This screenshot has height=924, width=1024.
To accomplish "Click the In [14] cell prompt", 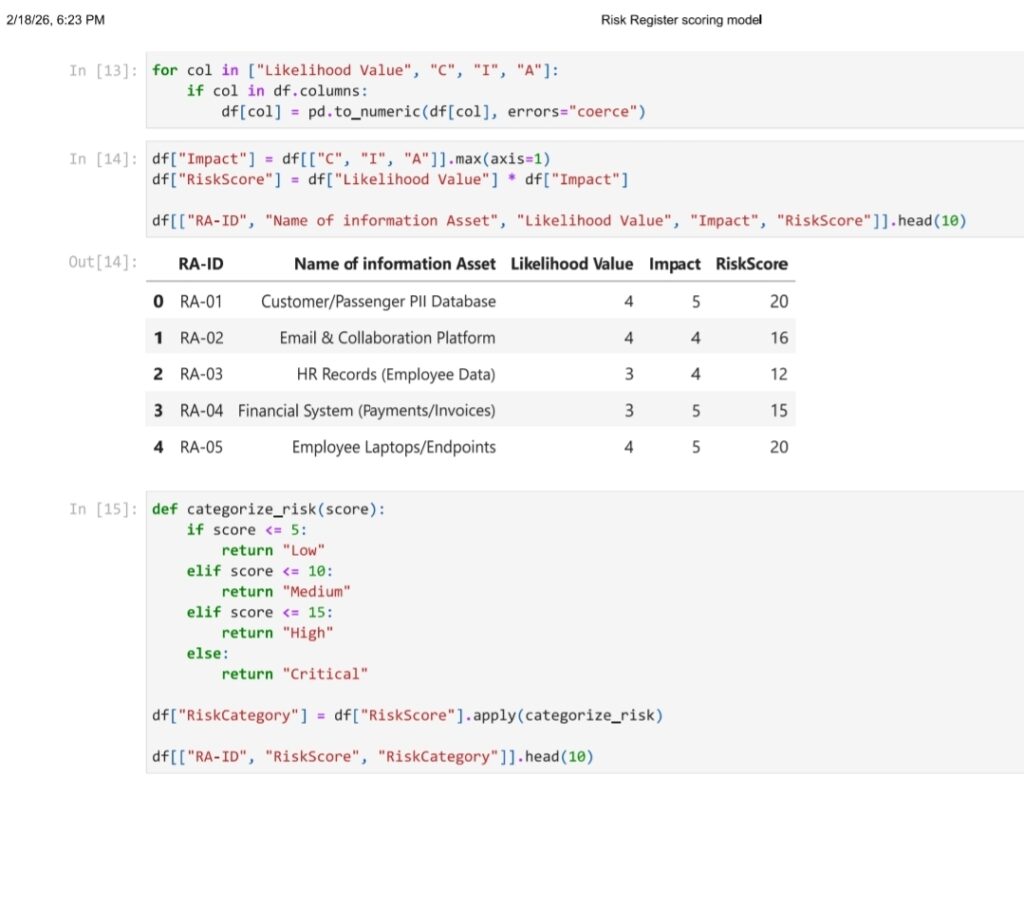I will pos(103,159).
